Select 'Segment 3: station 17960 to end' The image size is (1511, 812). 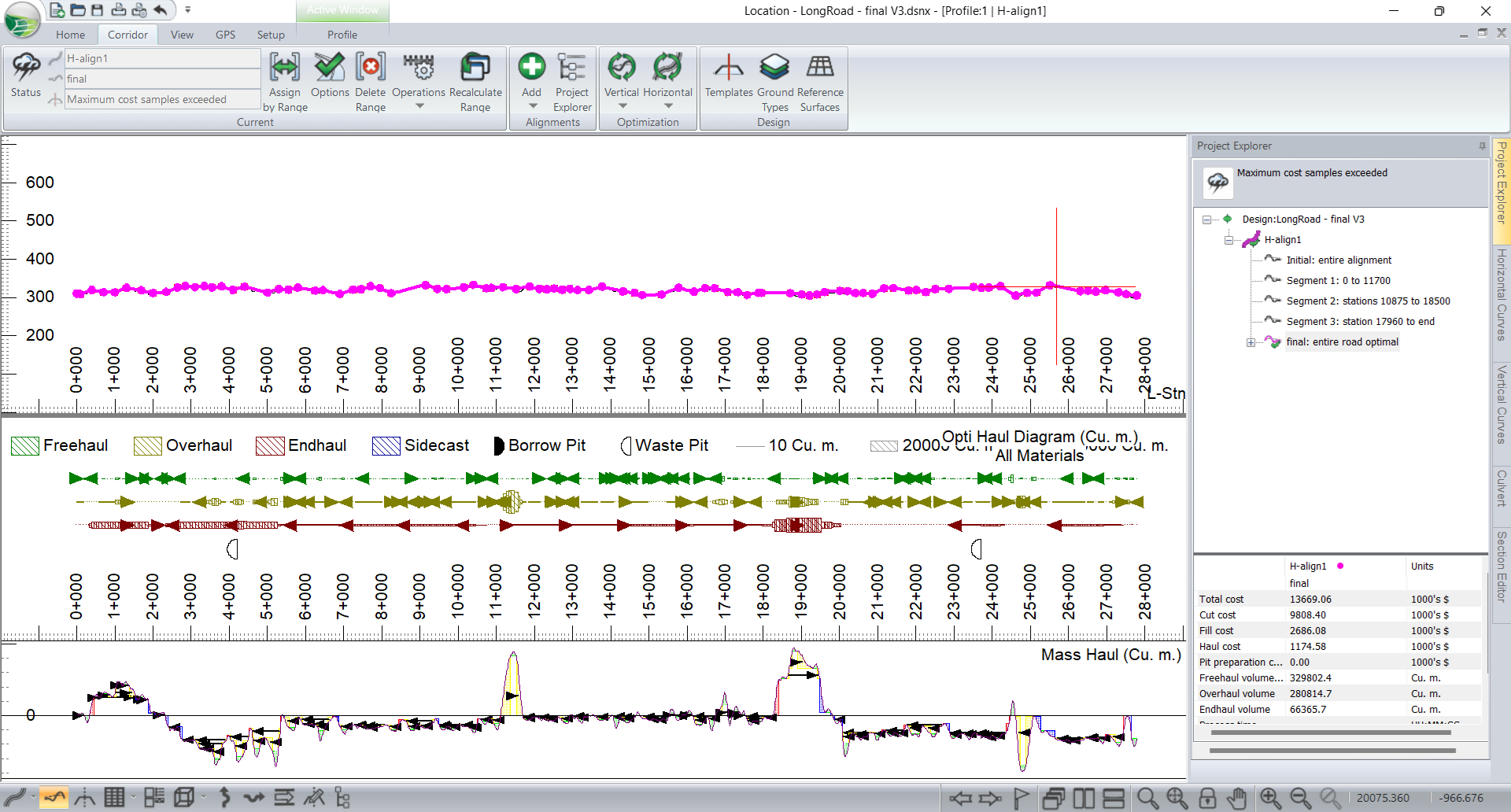coord(1360,322)
